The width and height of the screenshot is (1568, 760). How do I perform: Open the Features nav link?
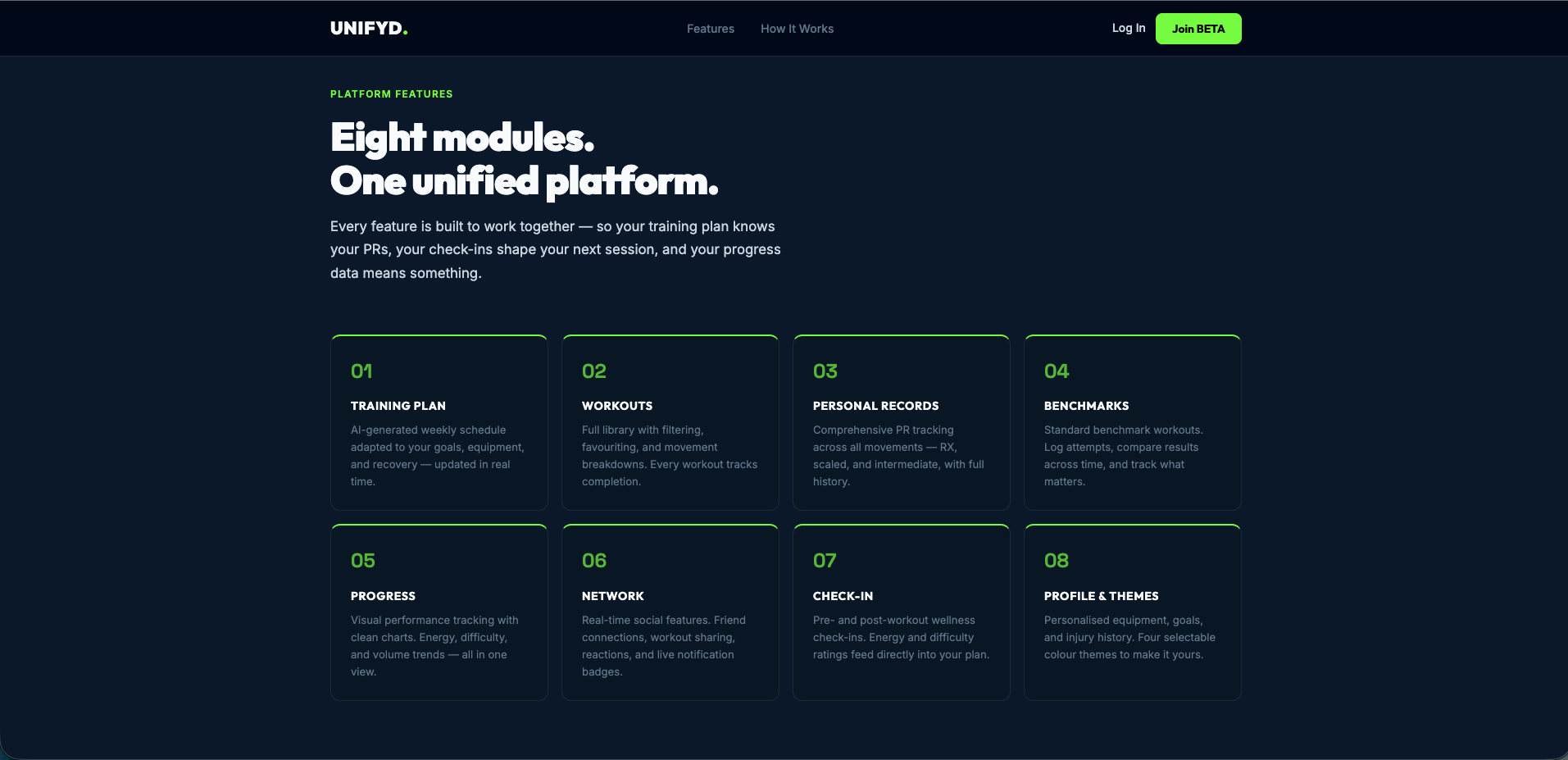tap(711, 29)
